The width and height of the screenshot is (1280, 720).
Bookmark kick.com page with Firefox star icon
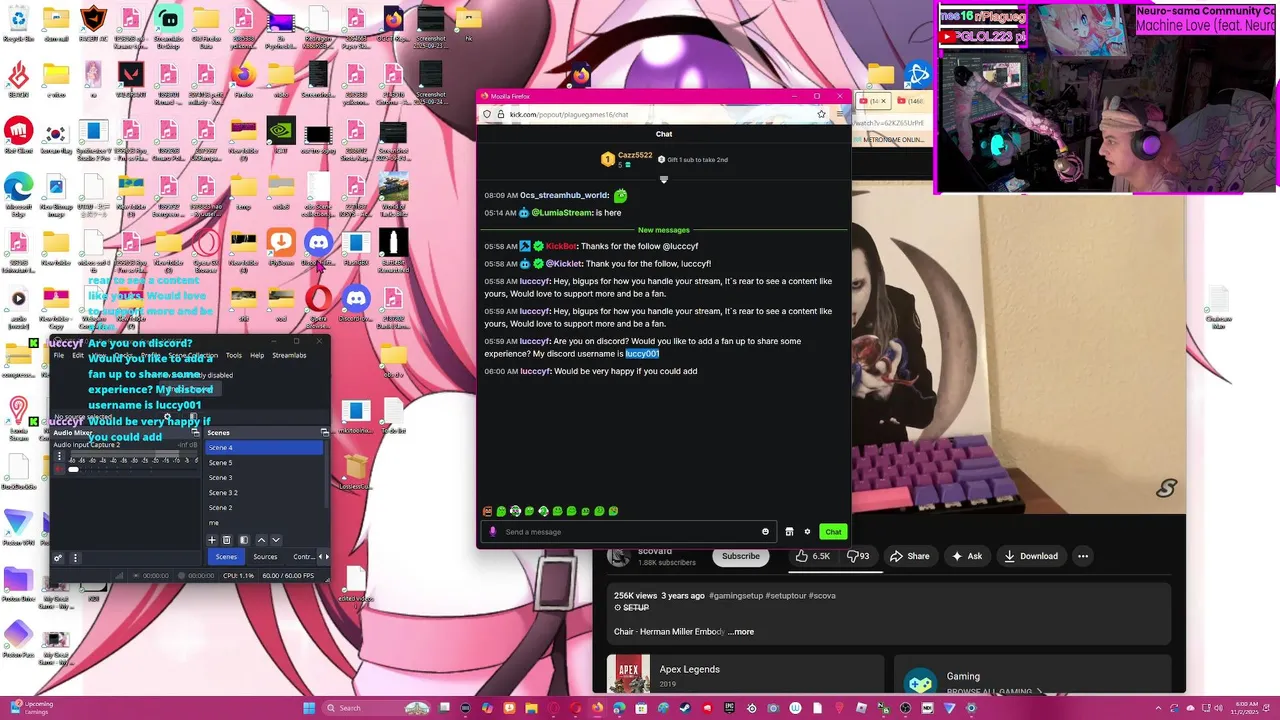tap(821, 114)
